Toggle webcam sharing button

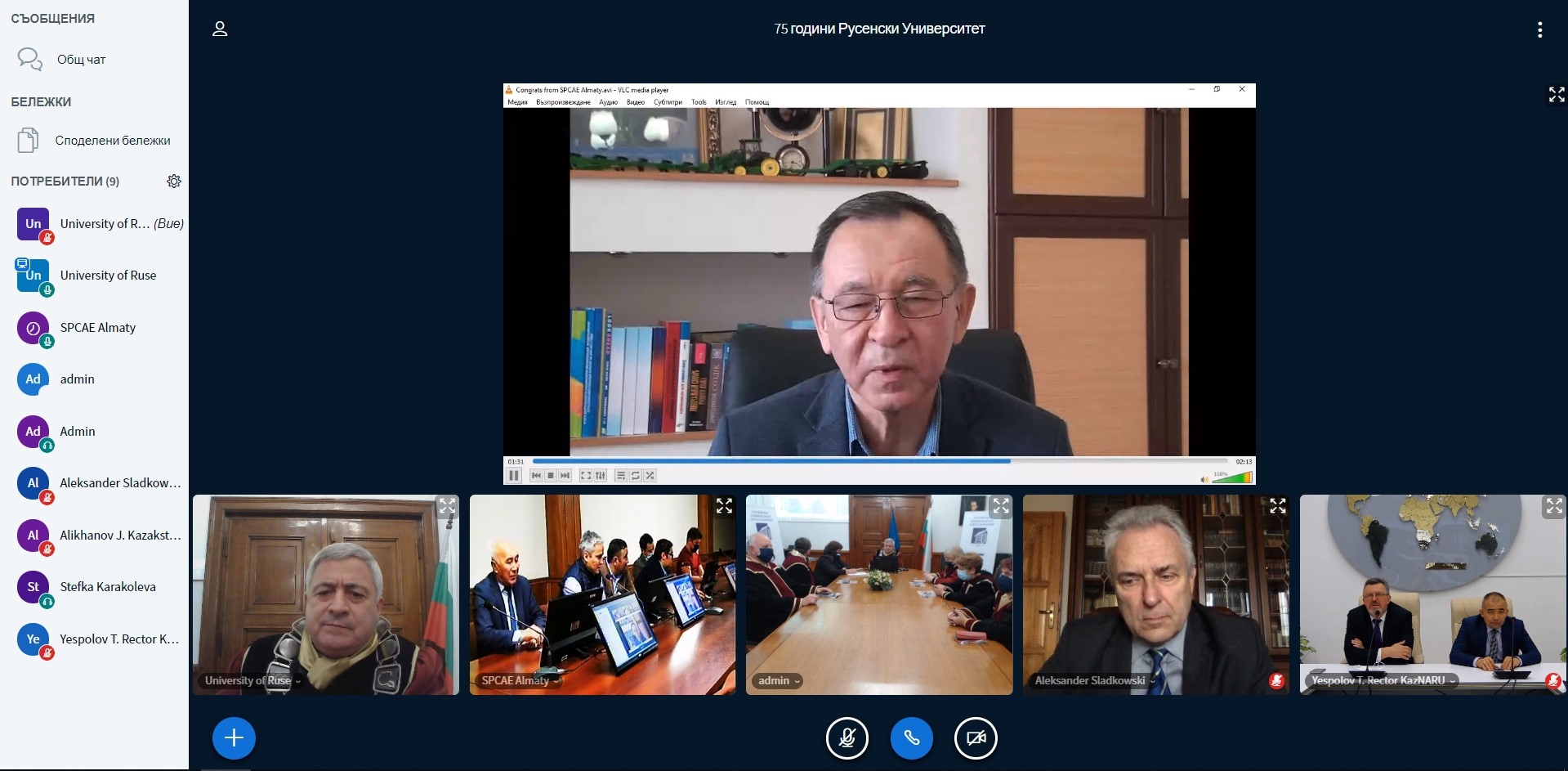pyautogui.click(x=976, y=738)
